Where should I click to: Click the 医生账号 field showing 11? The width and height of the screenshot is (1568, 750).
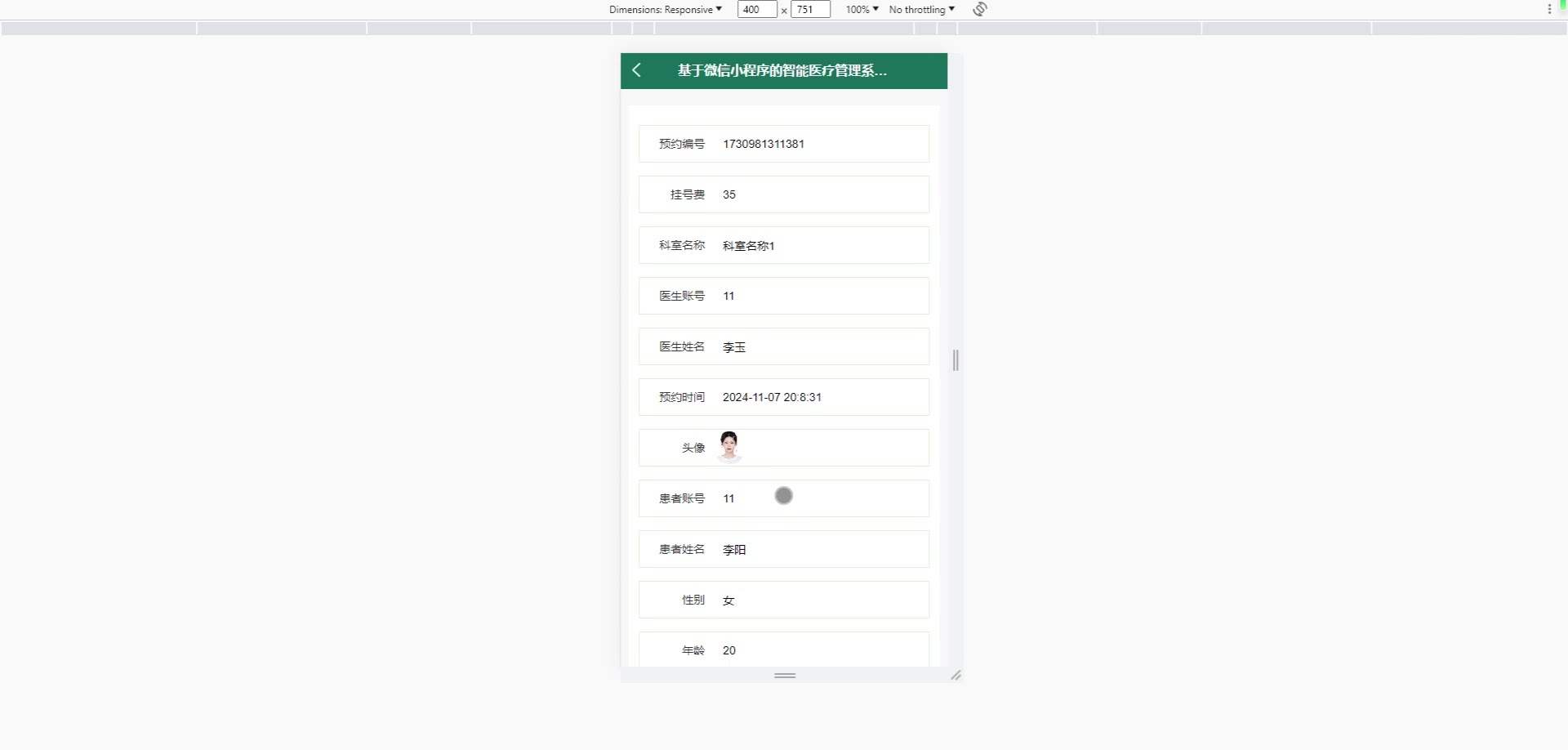tap(784, 296)
